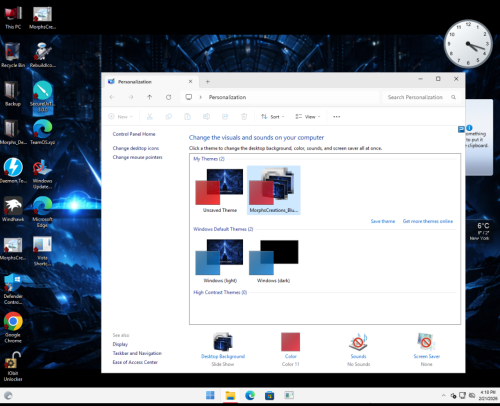
Task: Click the Personalization address breadcrumb
Action: tap(227, 97)
